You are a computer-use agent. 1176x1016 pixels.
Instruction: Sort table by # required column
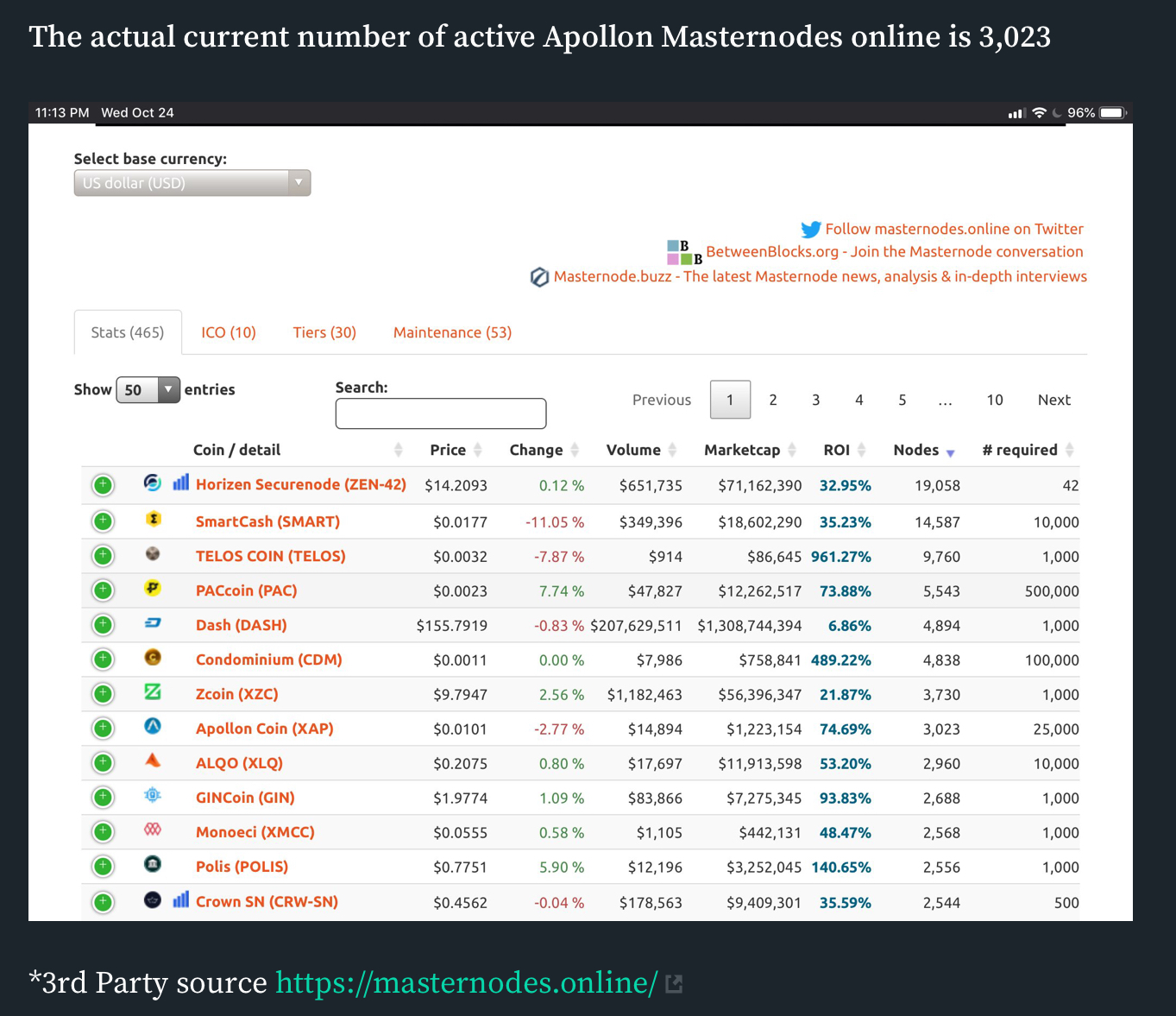point(1028,450)
